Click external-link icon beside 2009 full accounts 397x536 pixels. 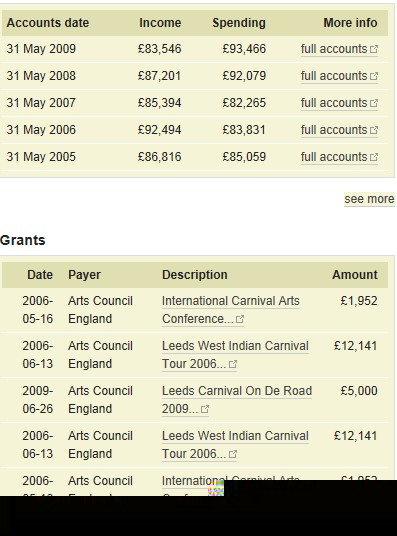coord(374,49)
